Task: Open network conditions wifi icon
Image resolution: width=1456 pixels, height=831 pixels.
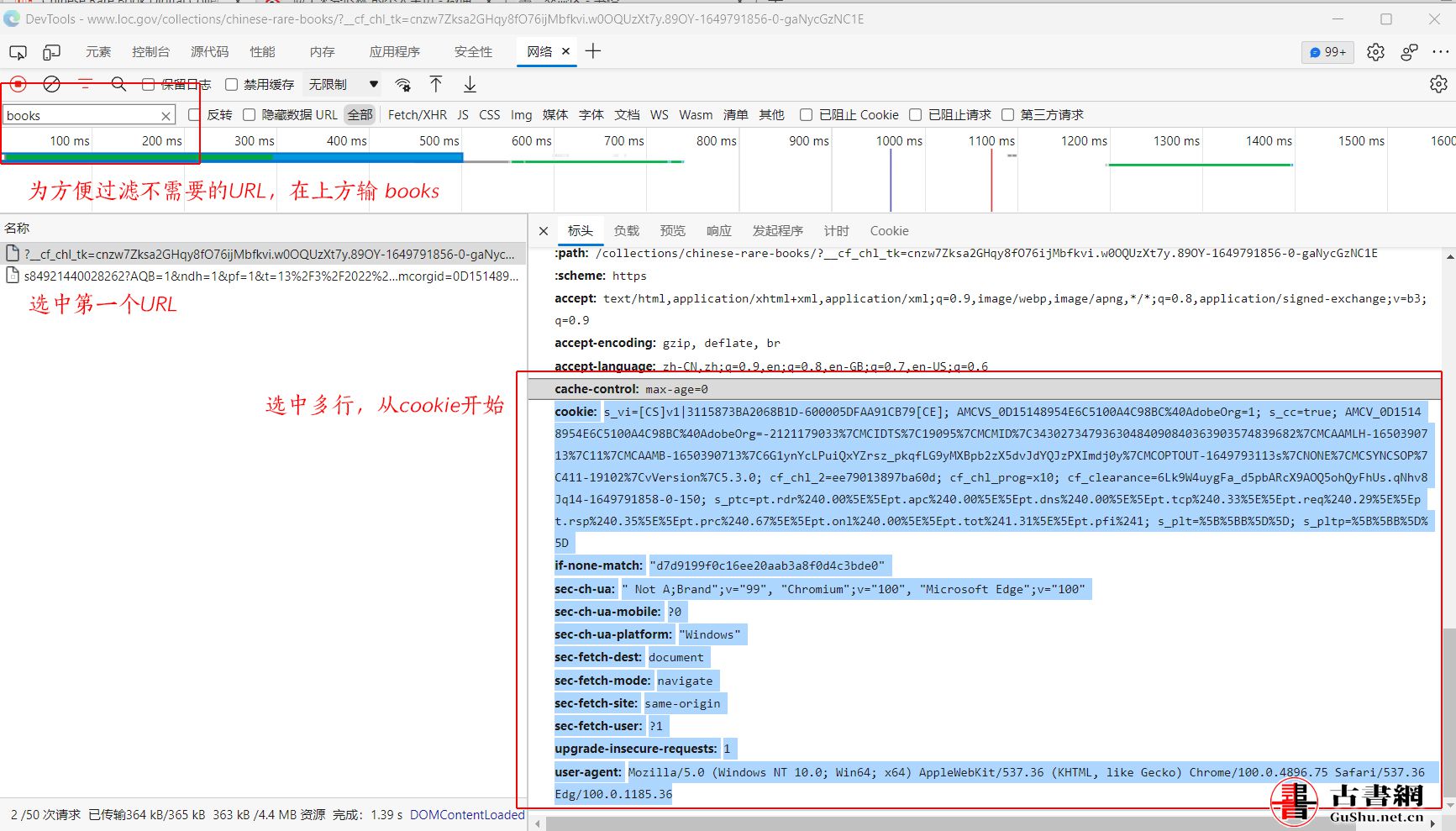Action: [x=403, y=84]
